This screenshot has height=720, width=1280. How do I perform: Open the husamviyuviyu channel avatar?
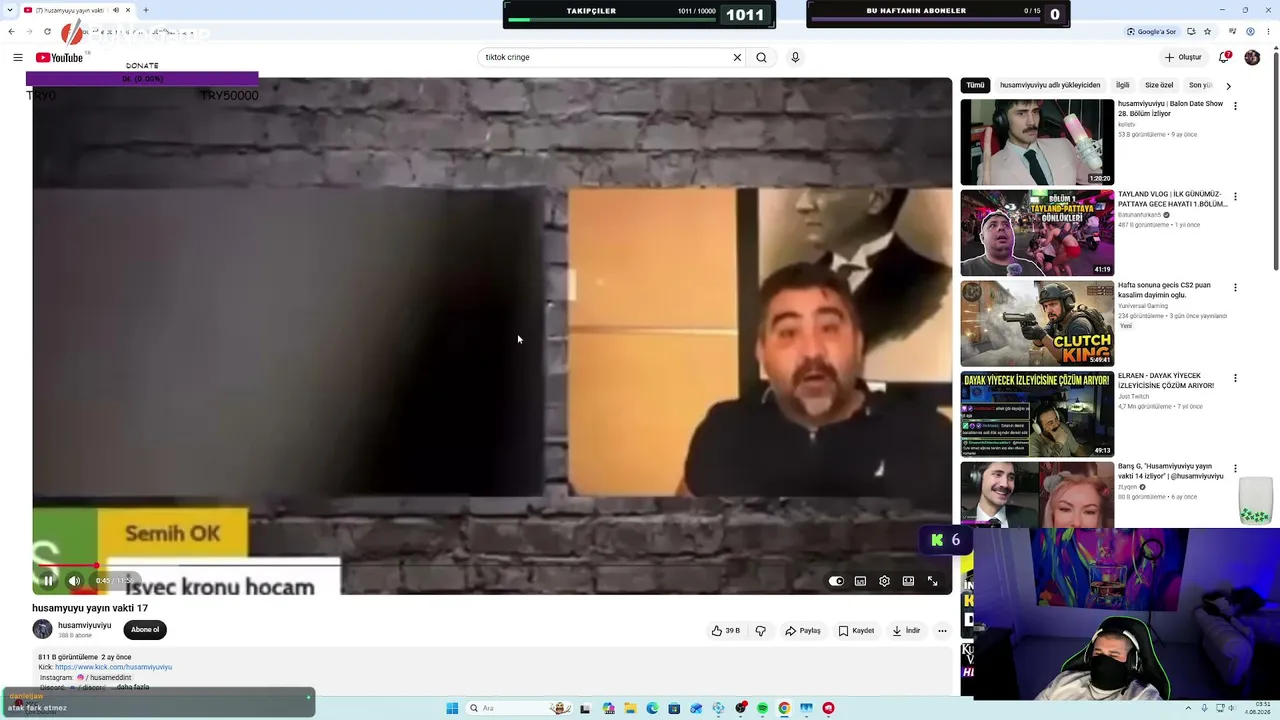tap(42, 629)
